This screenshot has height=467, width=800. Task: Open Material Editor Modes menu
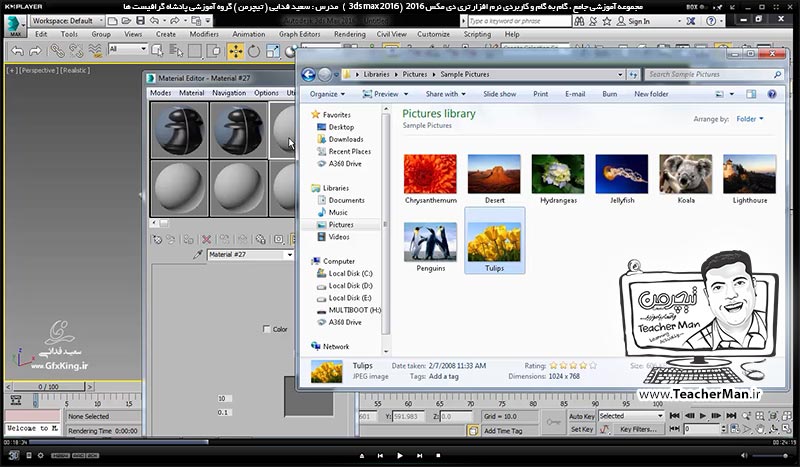click(160, 93)
